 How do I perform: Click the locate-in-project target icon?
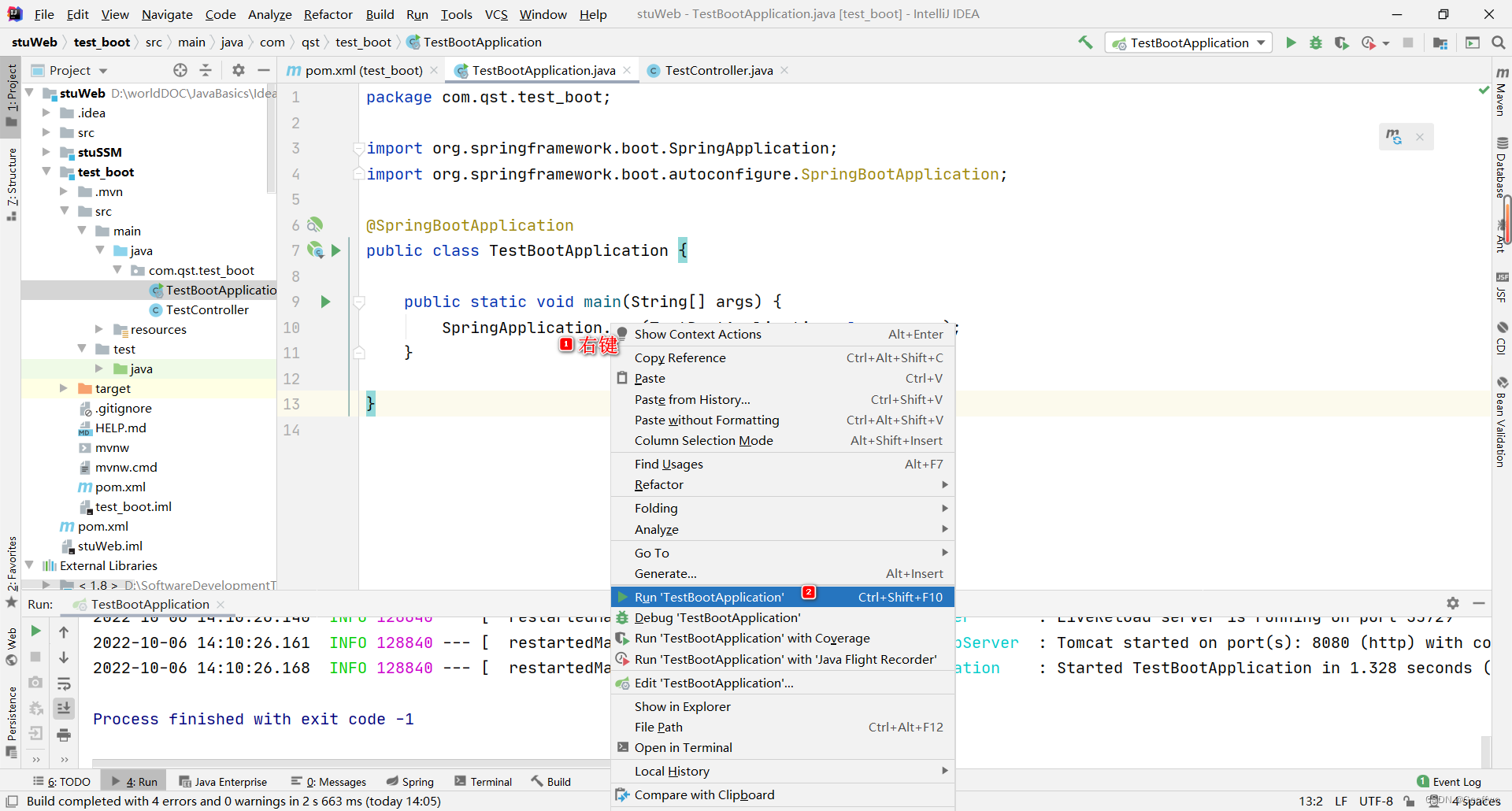pyautogui.click(x=180, y=70)
